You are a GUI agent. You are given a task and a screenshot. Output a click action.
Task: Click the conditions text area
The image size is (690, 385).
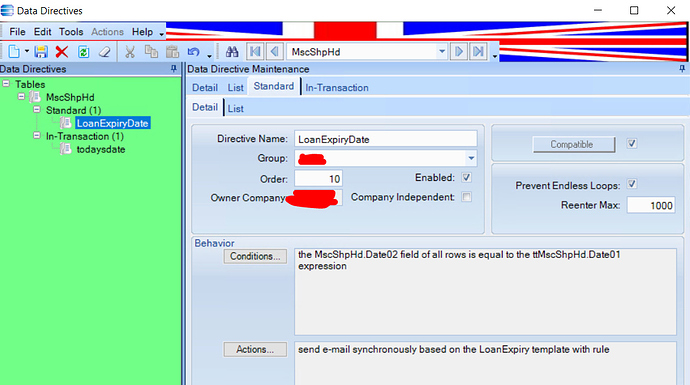[x=485, y=292]
